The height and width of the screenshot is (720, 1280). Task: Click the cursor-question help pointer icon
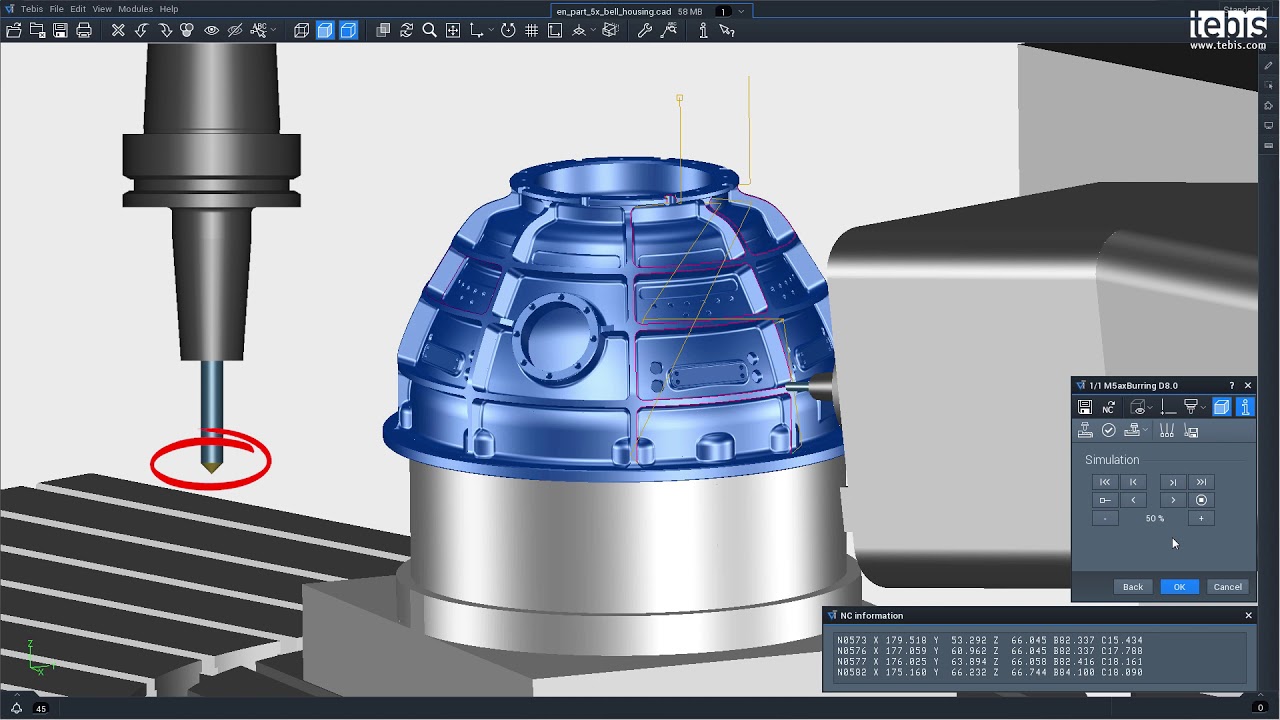click(x=727, y=30)
